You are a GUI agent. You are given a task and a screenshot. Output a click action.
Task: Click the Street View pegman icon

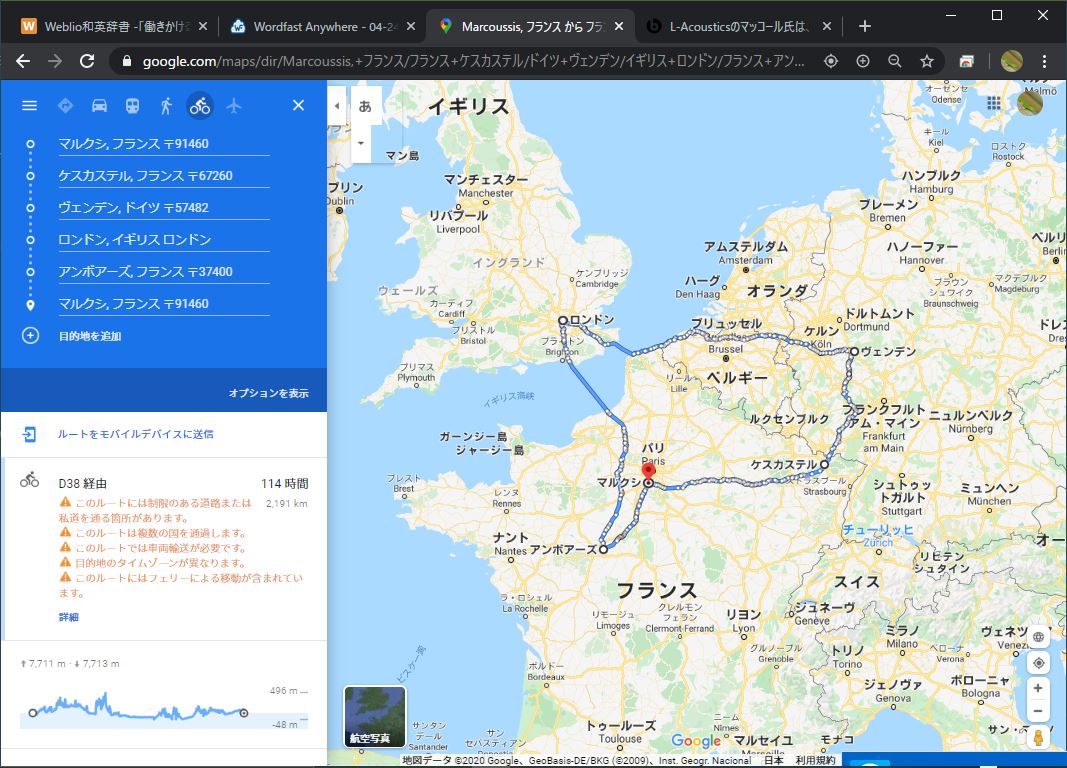point(1038,737)
